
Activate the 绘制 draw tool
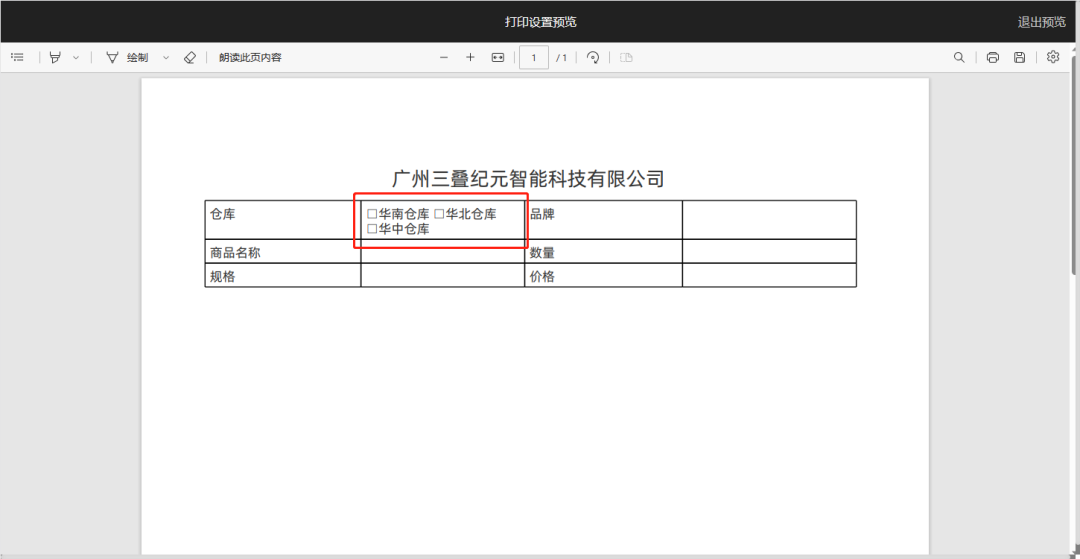(127, 58)
